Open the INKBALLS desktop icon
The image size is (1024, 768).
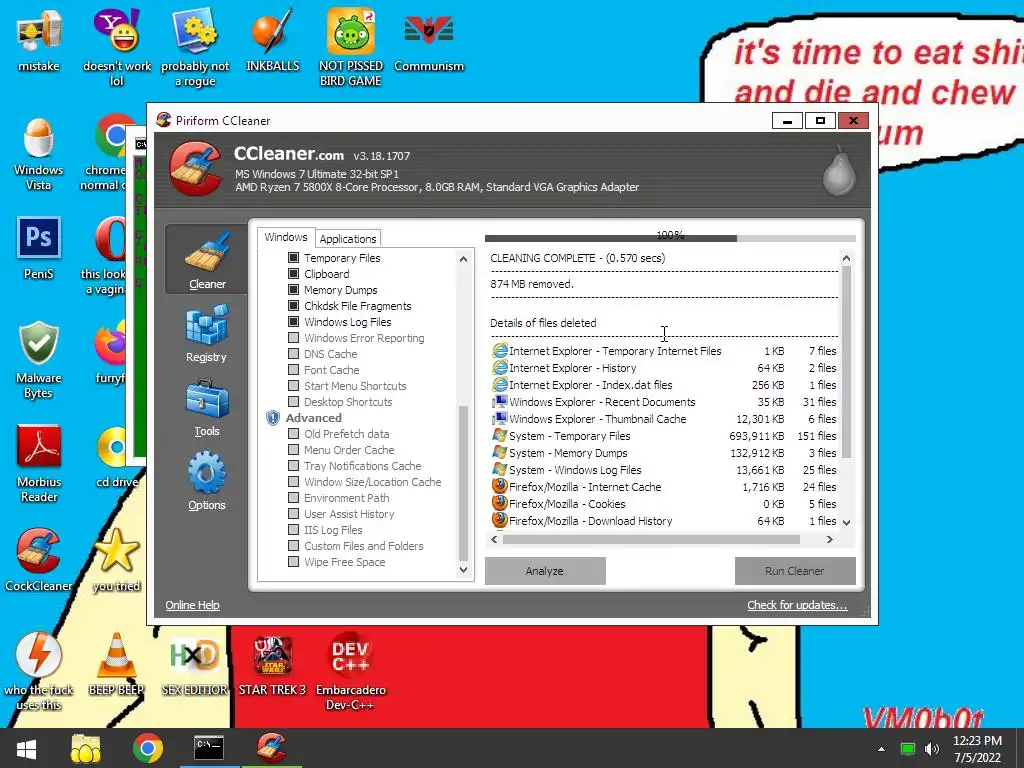272,40
